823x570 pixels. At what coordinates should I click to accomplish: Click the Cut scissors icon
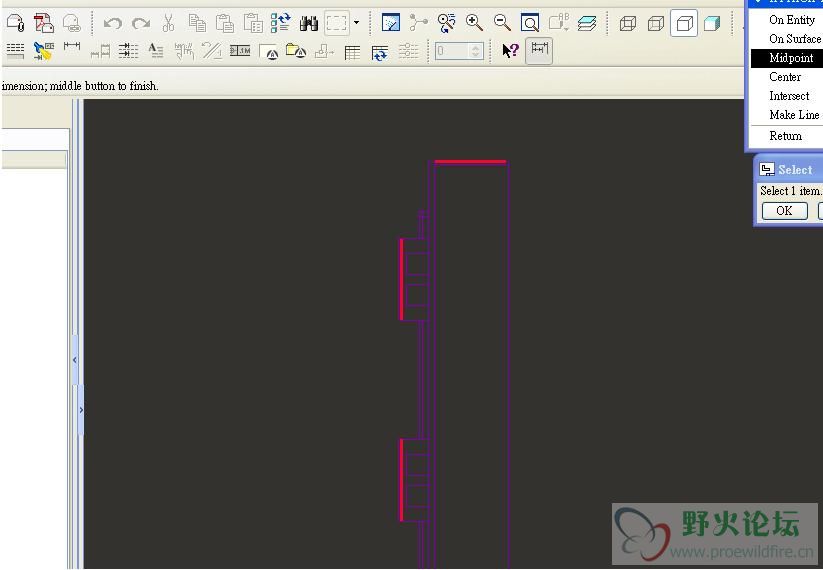168,23
